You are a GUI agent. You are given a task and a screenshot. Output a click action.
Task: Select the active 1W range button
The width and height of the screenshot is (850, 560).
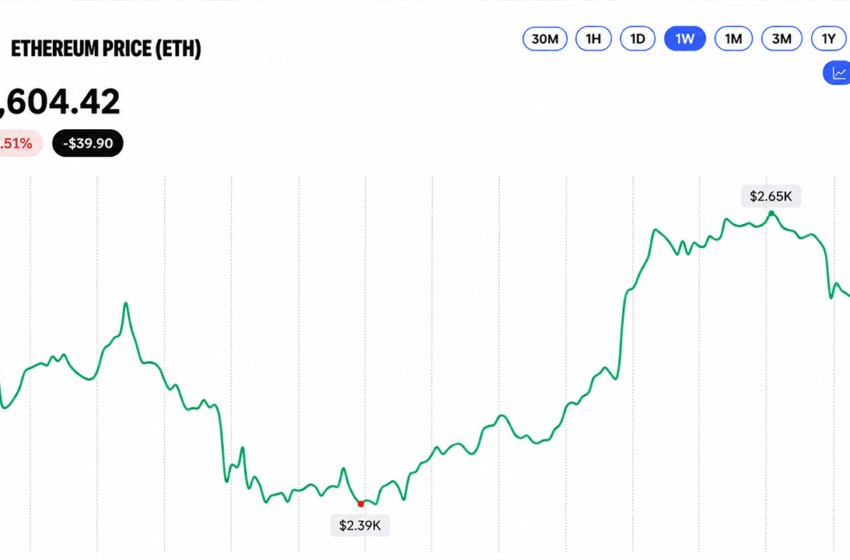click(x=685, y=38)
